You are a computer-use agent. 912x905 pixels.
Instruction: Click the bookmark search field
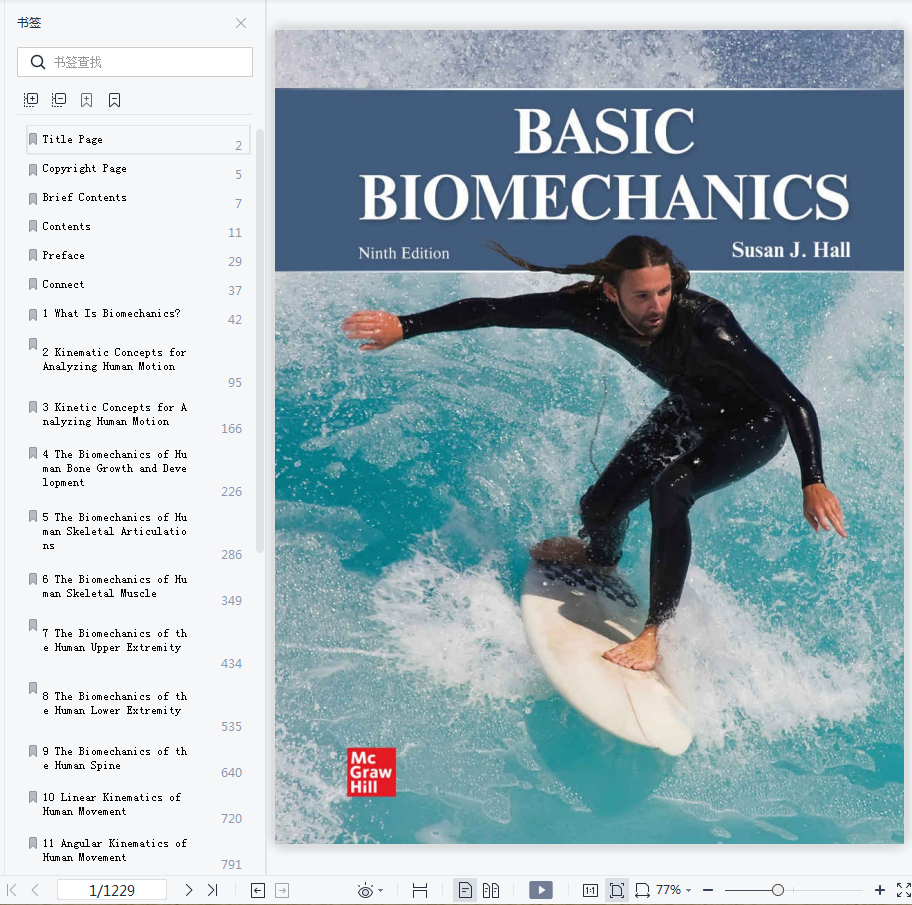(135, 62)
